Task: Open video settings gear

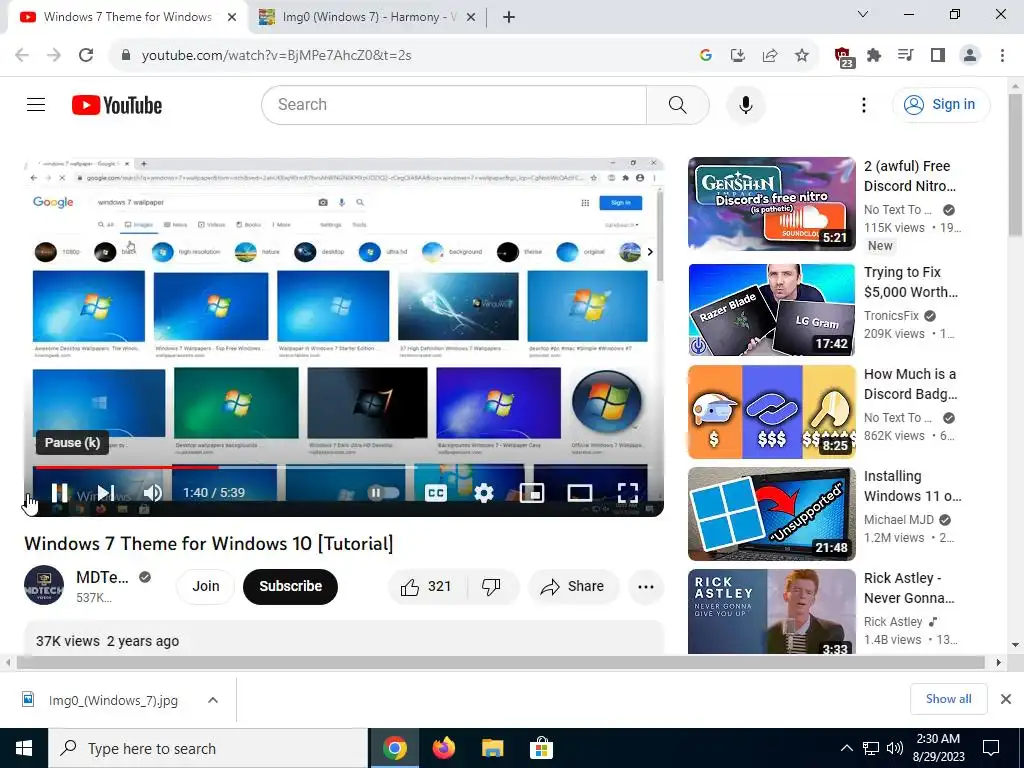Action: 483,492
